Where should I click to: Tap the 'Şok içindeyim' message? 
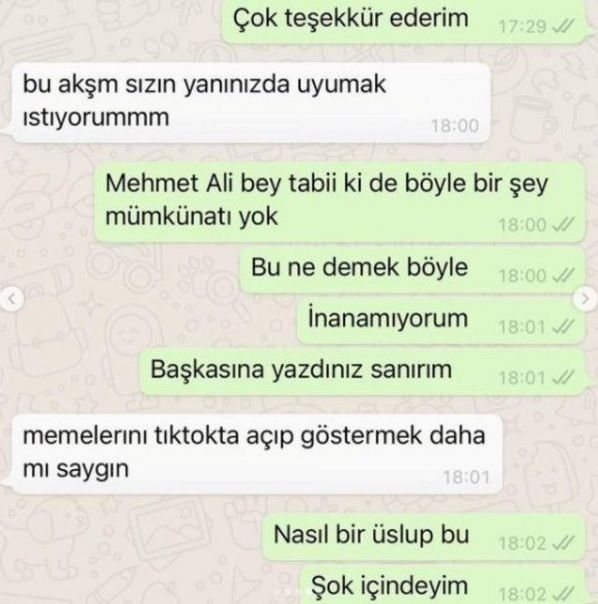point(442,585)
